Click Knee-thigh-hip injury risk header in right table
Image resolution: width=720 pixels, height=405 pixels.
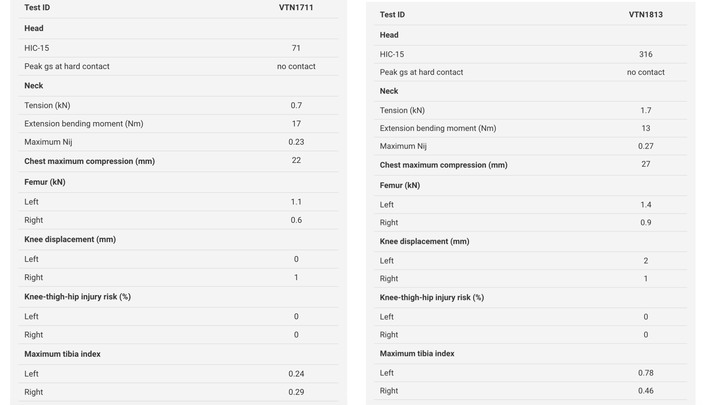pyautogui.click(x=432, y=298)
